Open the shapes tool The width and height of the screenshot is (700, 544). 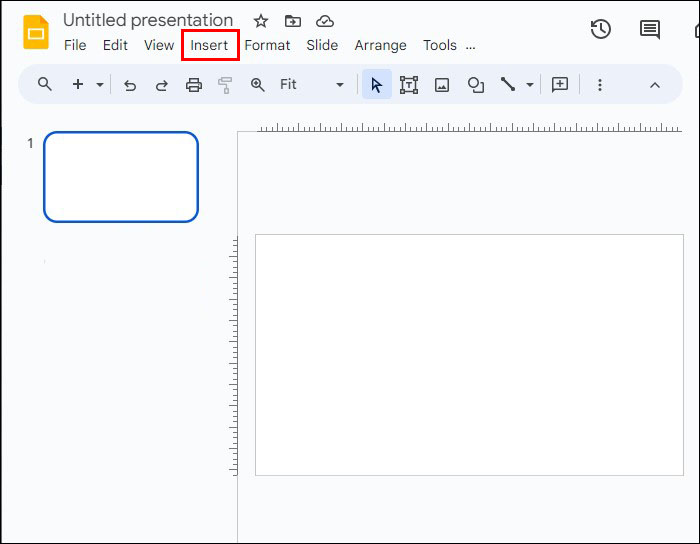pos(476,85)
